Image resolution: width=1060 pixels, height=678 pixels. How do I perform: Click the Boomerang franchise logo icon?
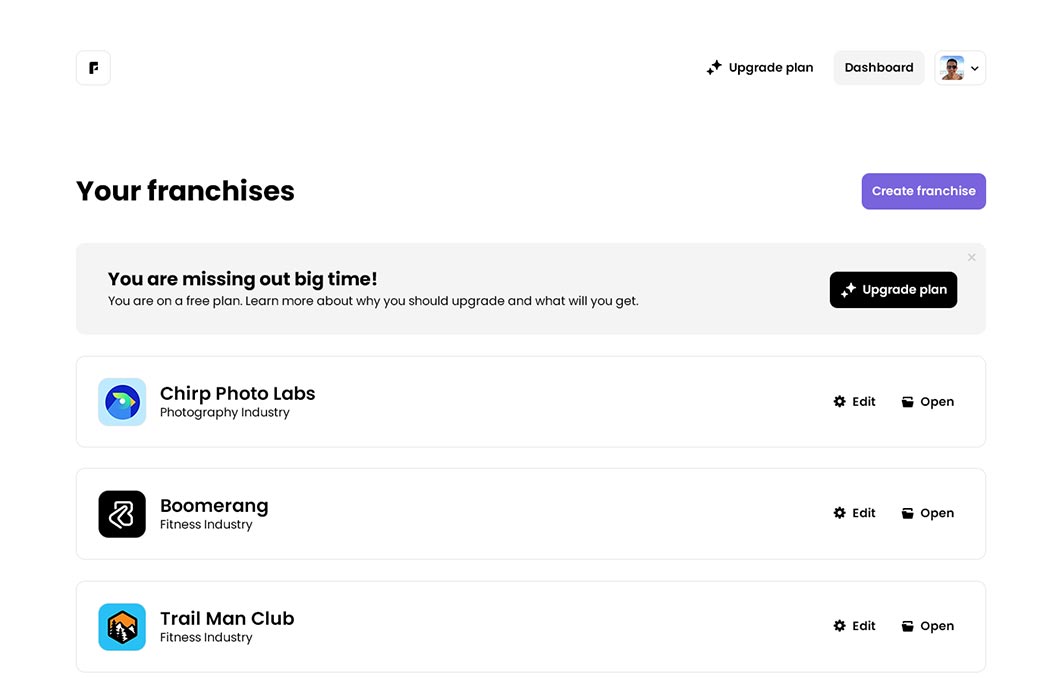[x=122, y=514]
